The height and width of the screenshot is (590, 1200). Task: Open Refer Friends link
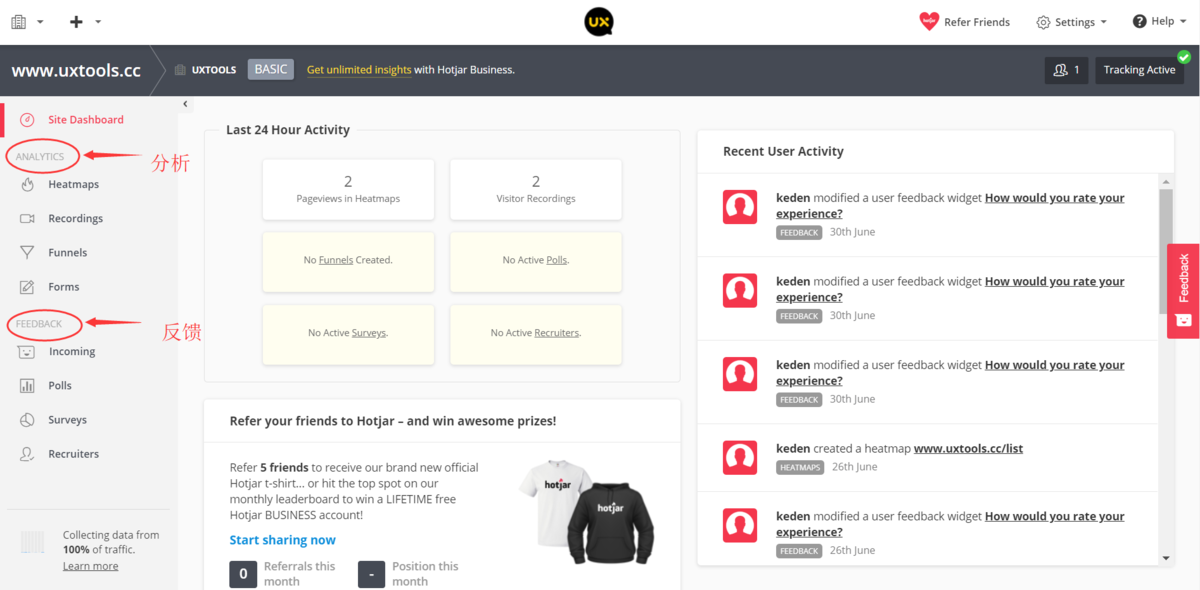point(976,22)
